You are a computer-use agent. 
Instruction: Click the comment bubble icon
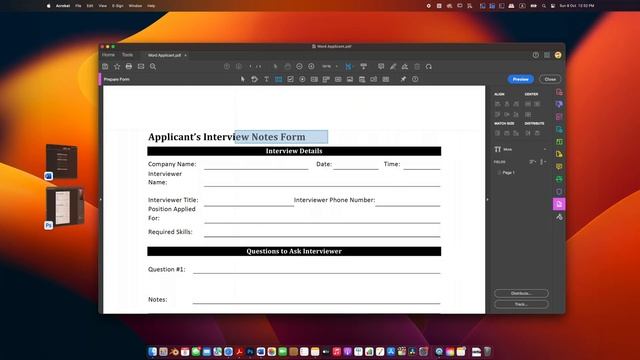click(381, 67)
